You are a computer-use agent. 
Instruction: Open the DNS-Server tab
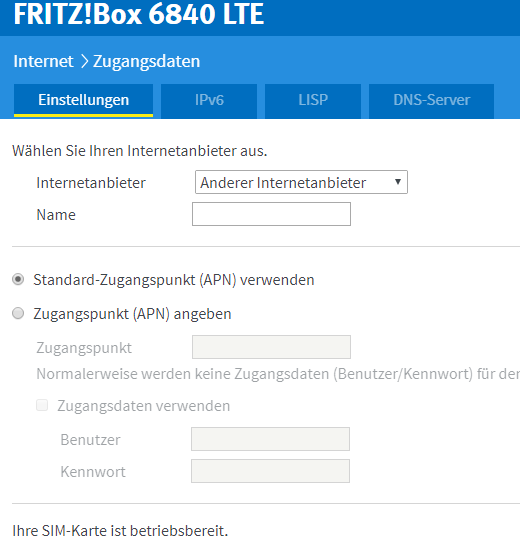(431, 101)
